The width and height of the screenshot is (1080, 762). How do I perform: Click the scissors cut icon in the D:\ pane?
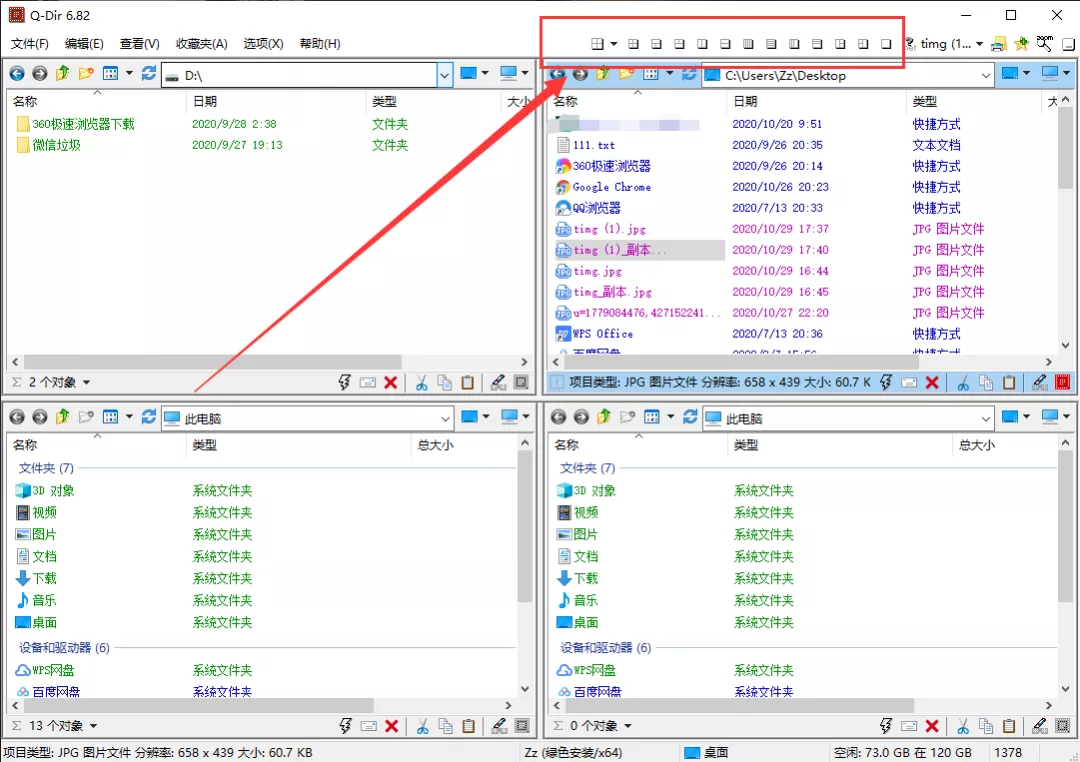tap(422, 382)
